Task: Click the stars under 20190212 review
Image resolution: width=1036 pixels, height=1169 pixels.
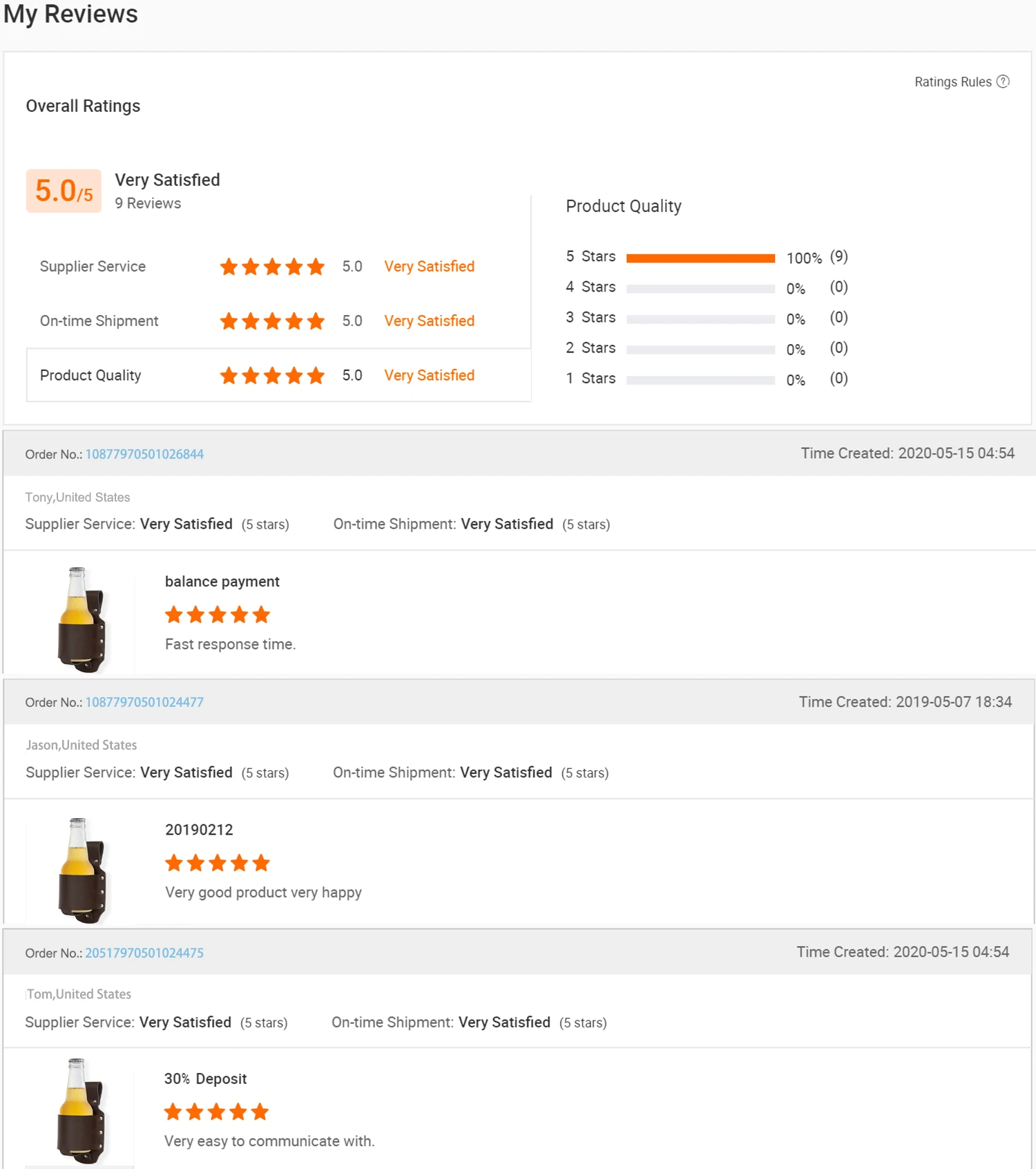Action: (x=218, y=863)
